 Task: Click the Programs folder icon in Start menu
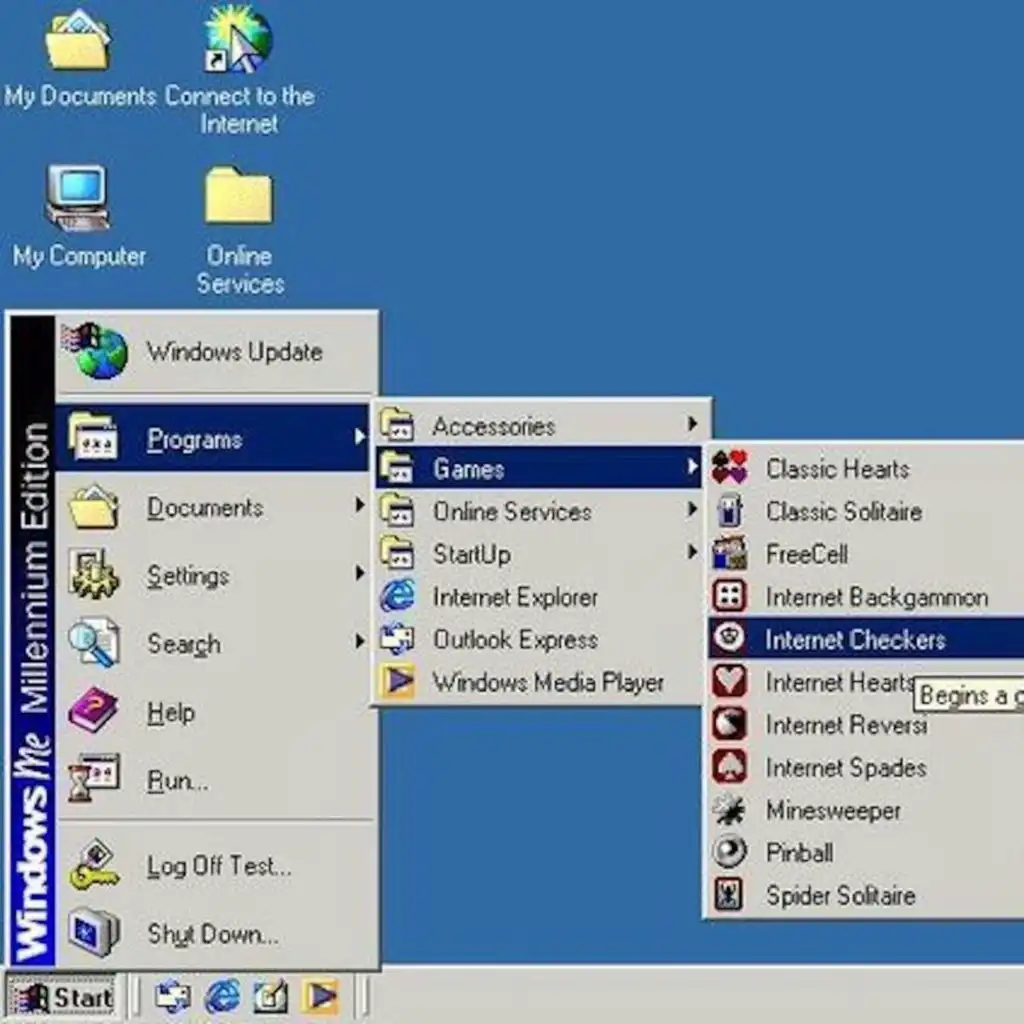coord(94,437)
